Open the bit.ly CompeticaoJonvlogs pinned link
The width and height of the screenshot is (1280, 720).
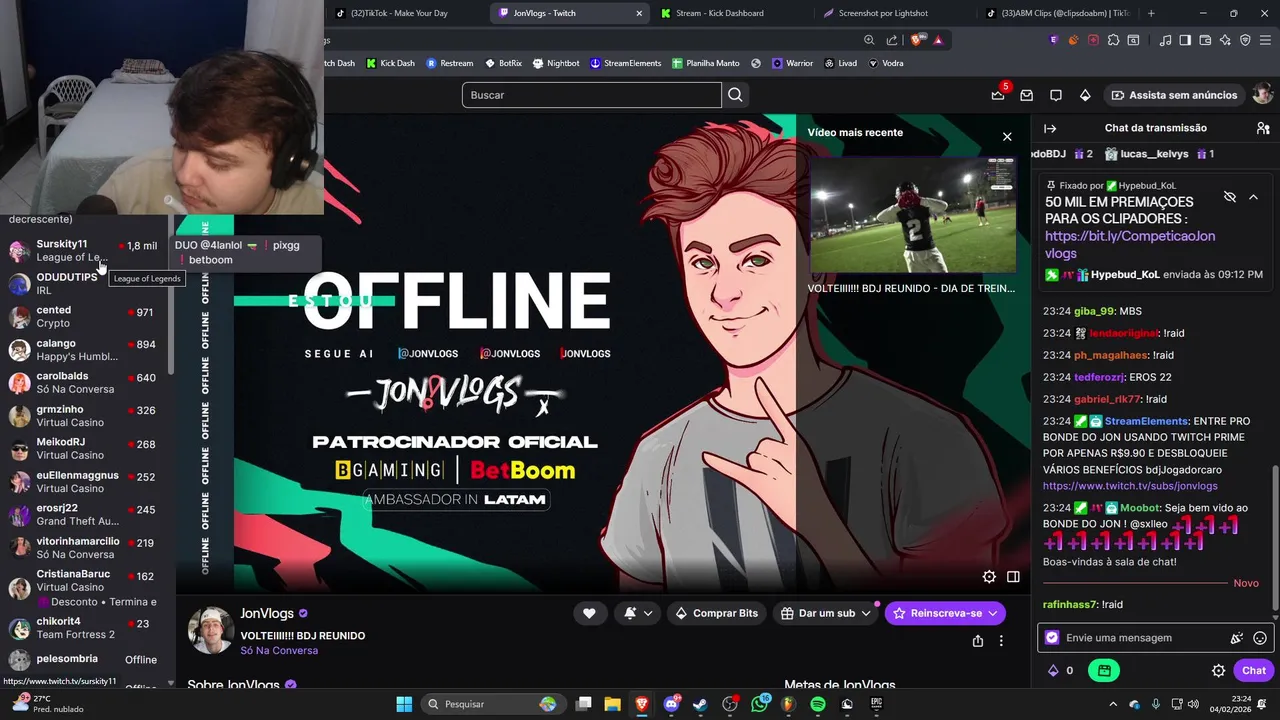(1130, 245)
